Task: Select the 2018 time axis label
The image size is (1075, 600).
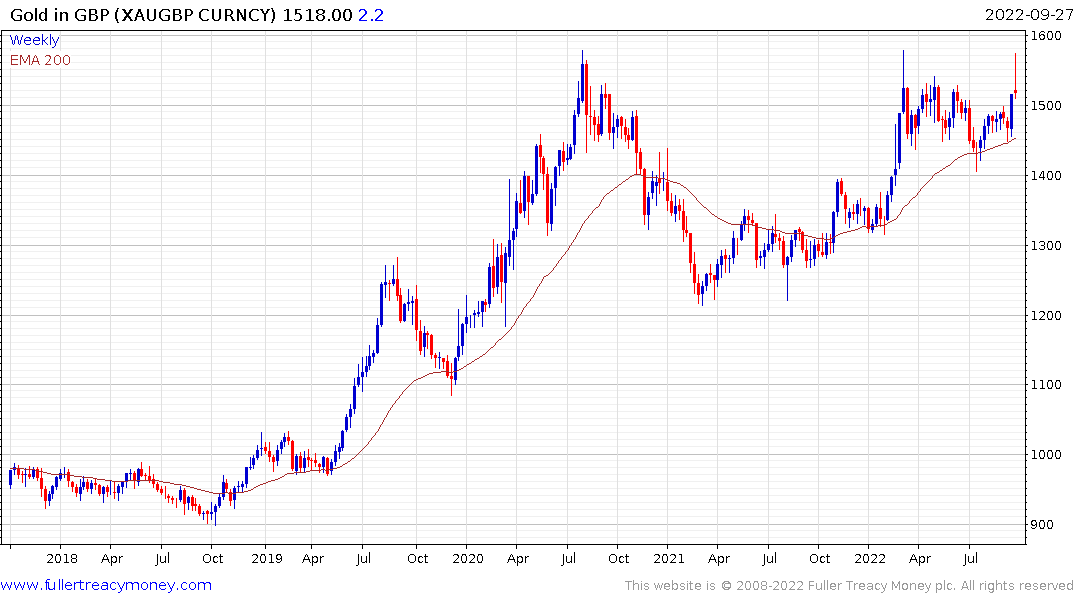Action: coord(62,558)
